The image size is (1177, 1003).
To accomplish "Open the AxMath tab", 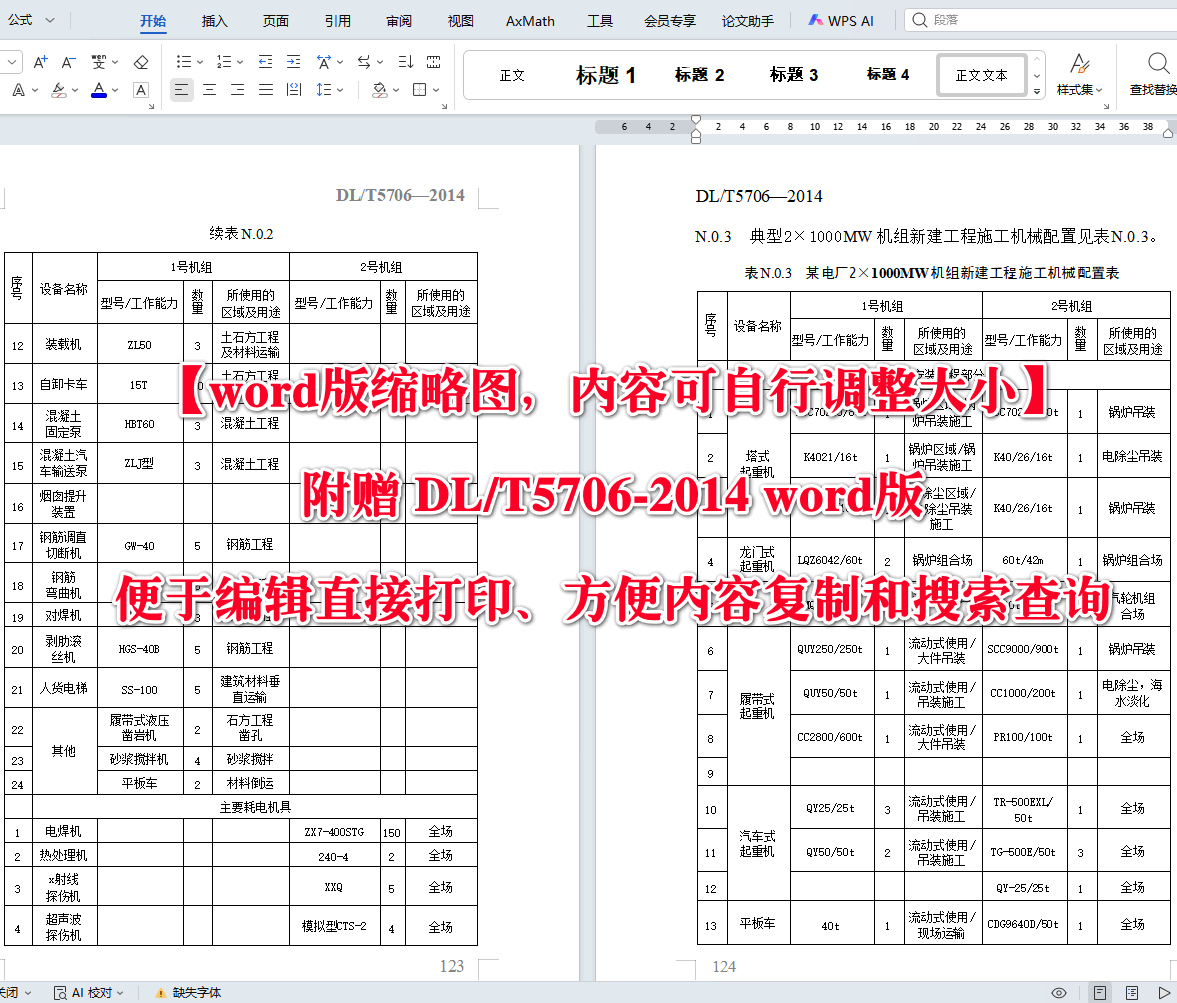I will [x=530, y=21].
